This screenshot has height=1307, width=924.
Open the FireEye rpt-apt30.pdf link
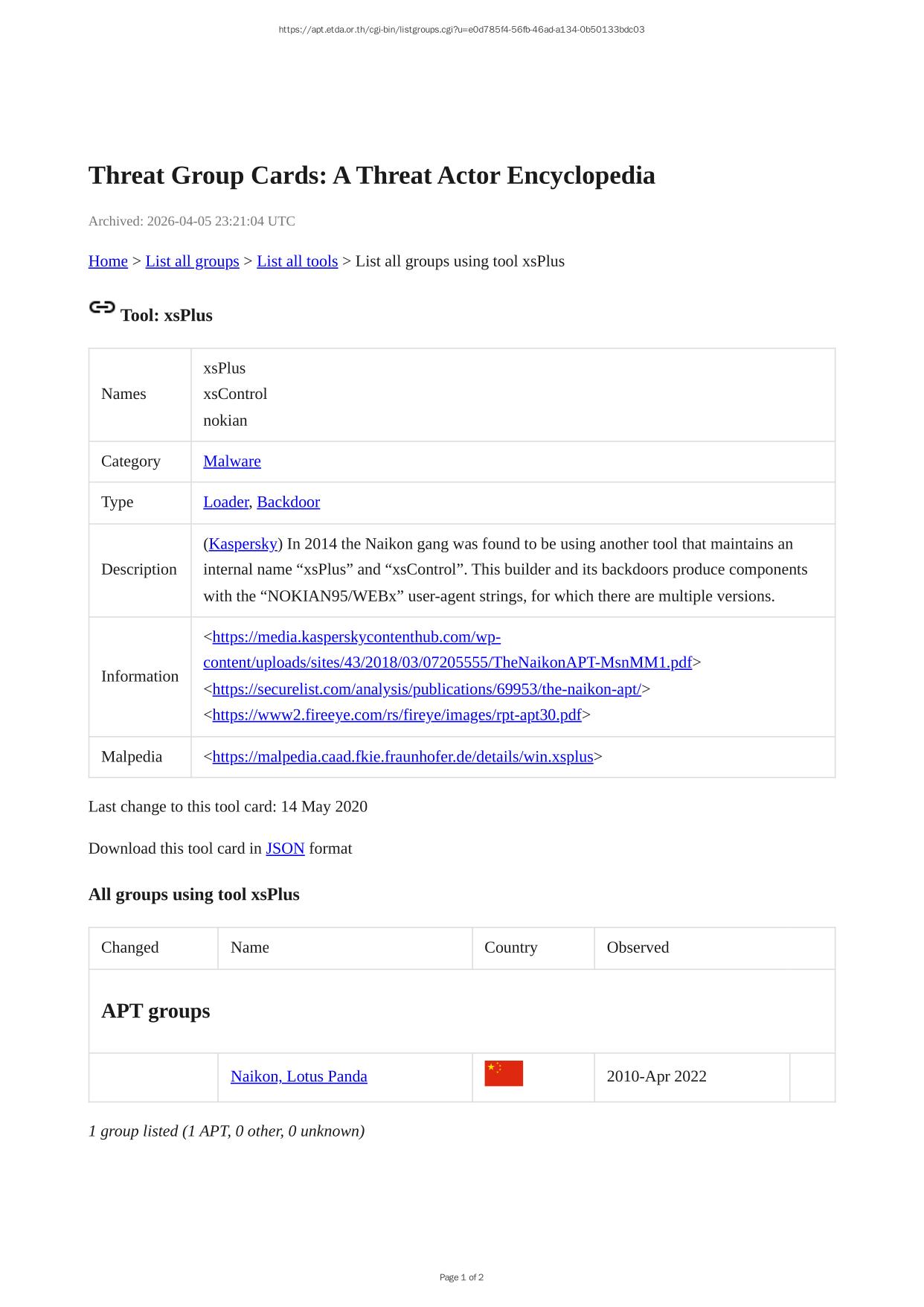pos(397,715)
